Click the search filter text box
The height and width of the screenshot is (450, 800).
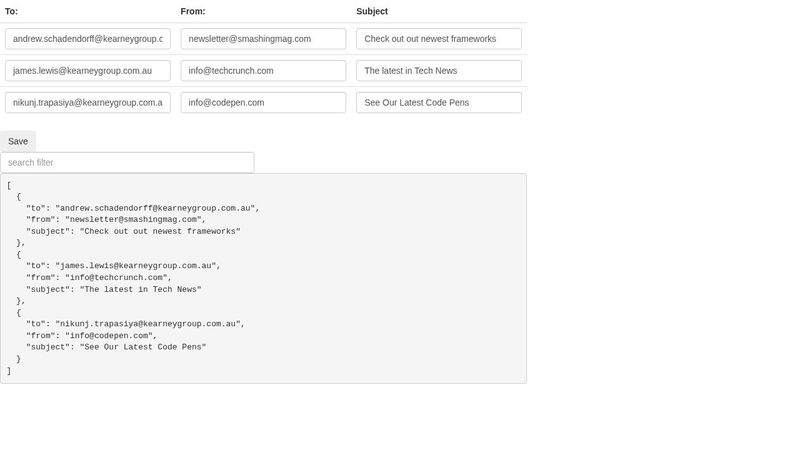coord(127,163)
